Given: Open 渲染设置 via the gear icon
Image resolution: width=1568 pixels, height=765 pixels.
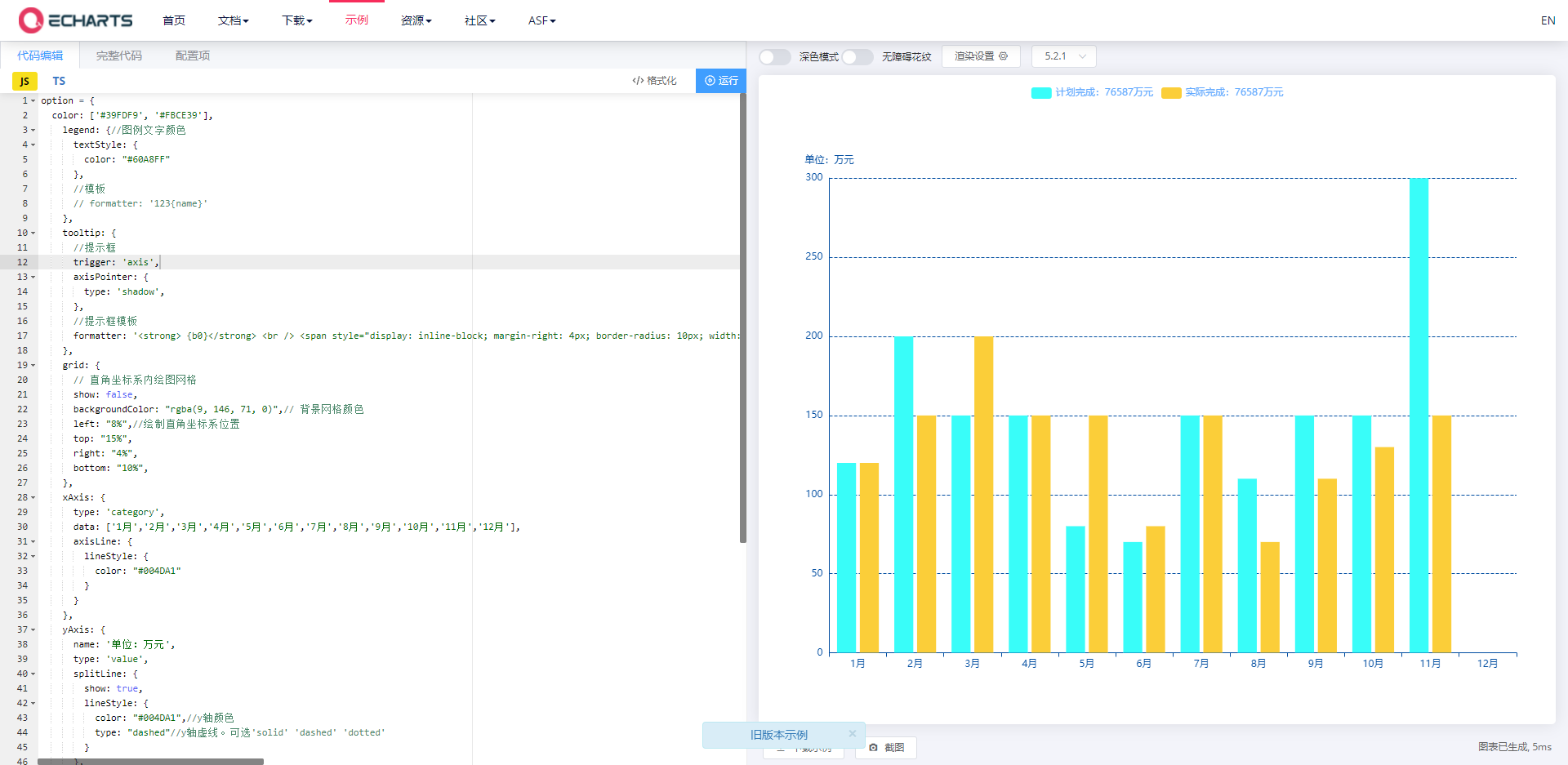Looking at the screenshot, I should (1004, 56).
